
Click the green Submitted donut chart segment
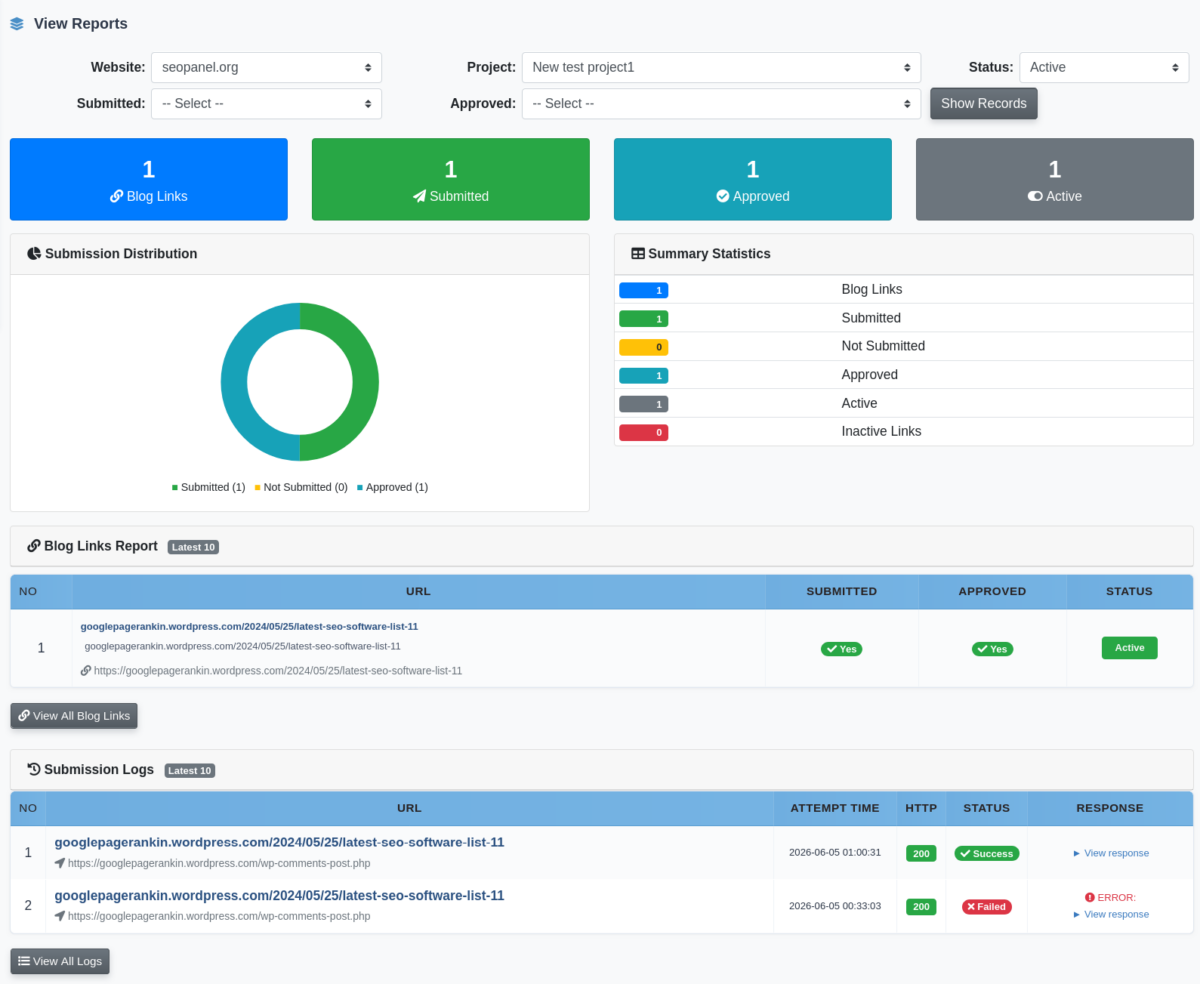[365, 382]
